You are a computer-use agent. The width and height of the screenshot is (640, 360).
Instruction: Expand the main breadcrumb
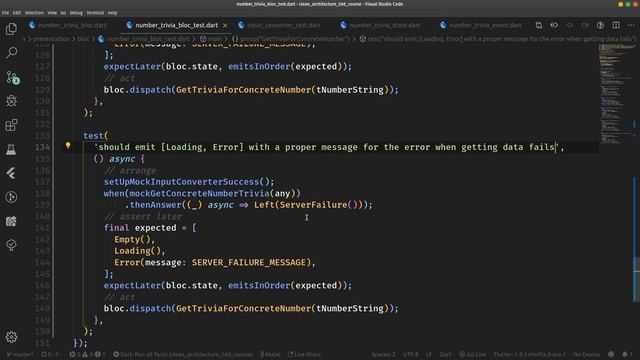(x=211, y=39)
